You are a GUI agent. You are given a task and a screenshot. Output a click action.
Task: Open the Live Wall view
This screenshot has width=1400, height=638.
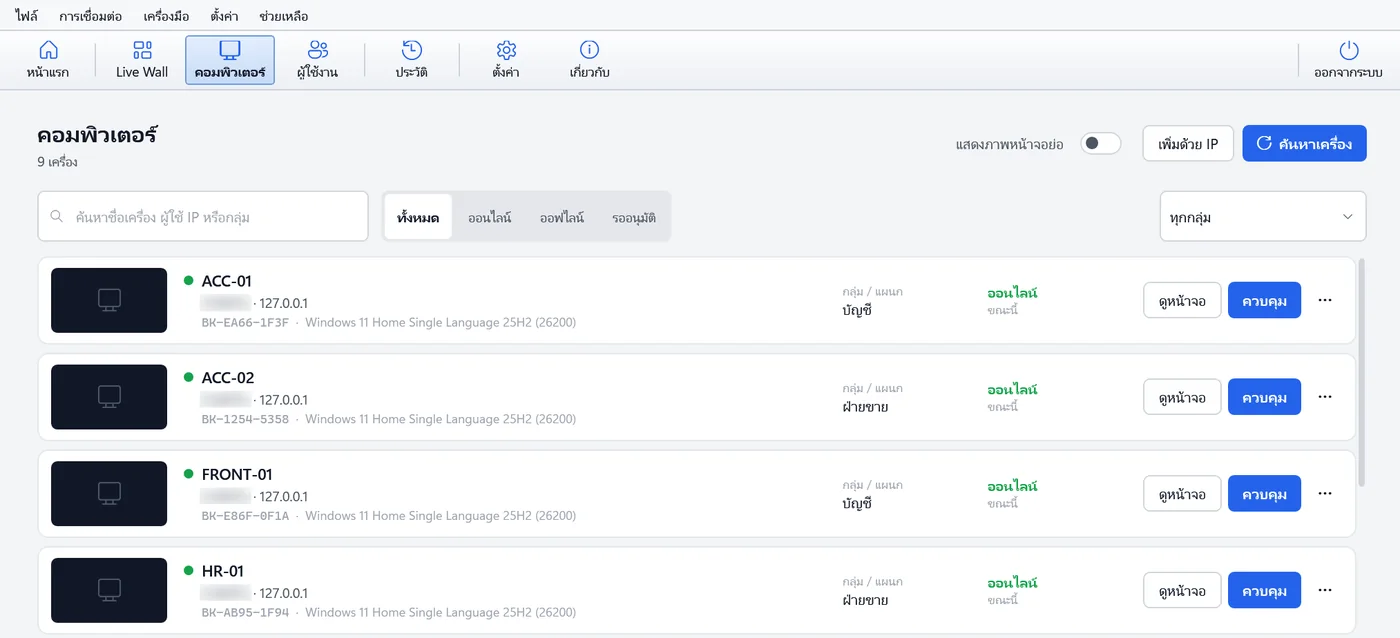point(142,59)
